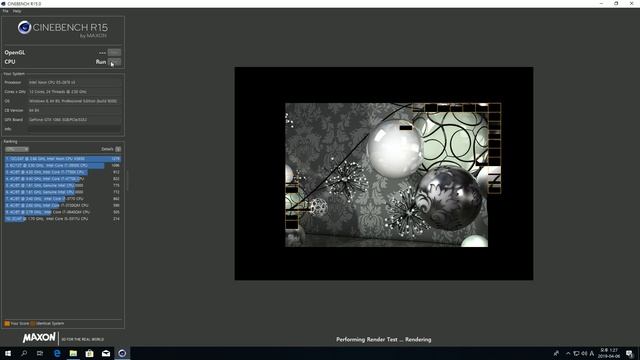Click the Details toggle in Ranking
Screen dimensions: 640x360
coord(118,149)
